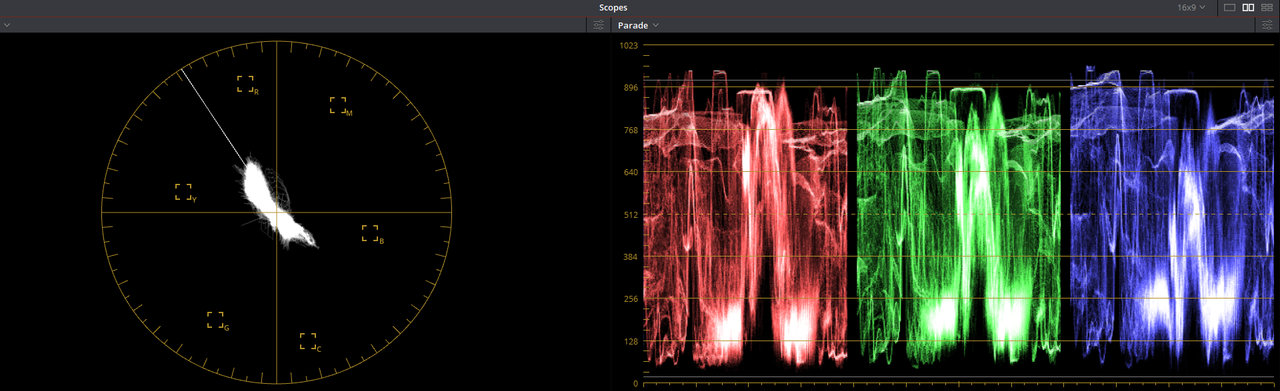Click the blue B target box
Screen dimensions: 1280x391
tap(371, 234)
